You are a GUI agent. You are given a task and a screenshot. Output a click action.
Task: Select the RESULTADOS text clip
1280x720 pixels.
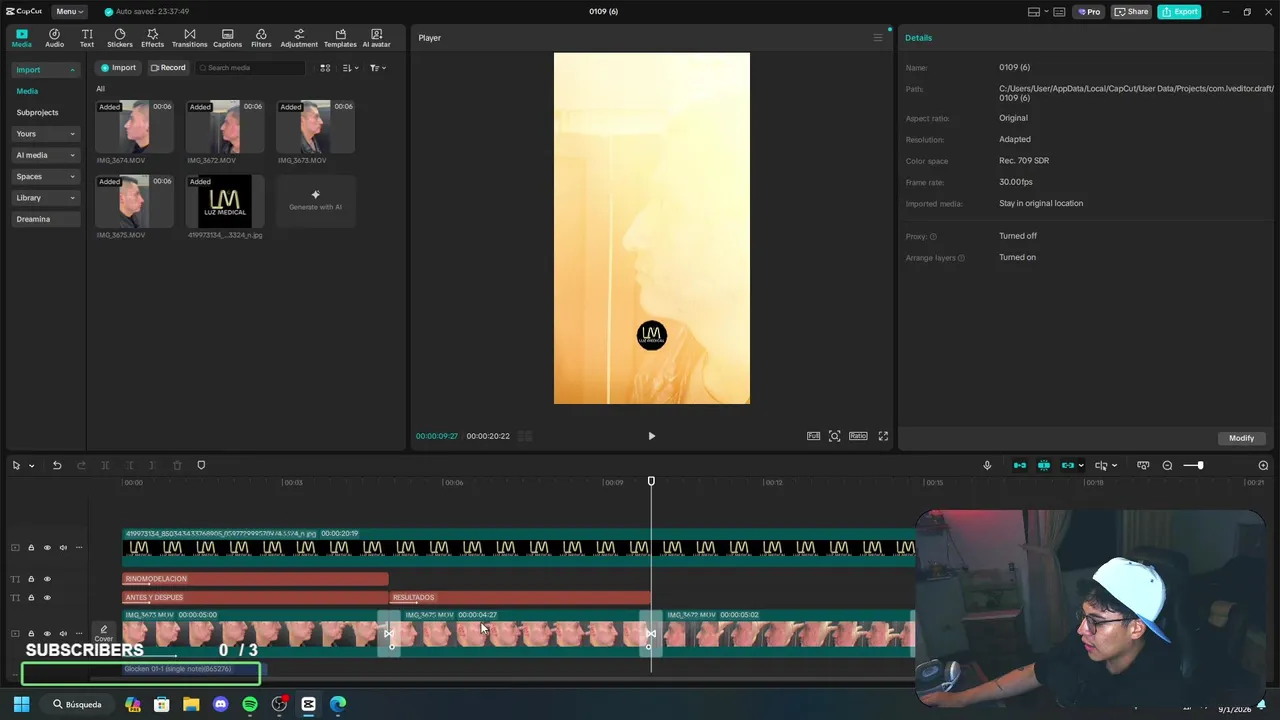tap(520, 598)
